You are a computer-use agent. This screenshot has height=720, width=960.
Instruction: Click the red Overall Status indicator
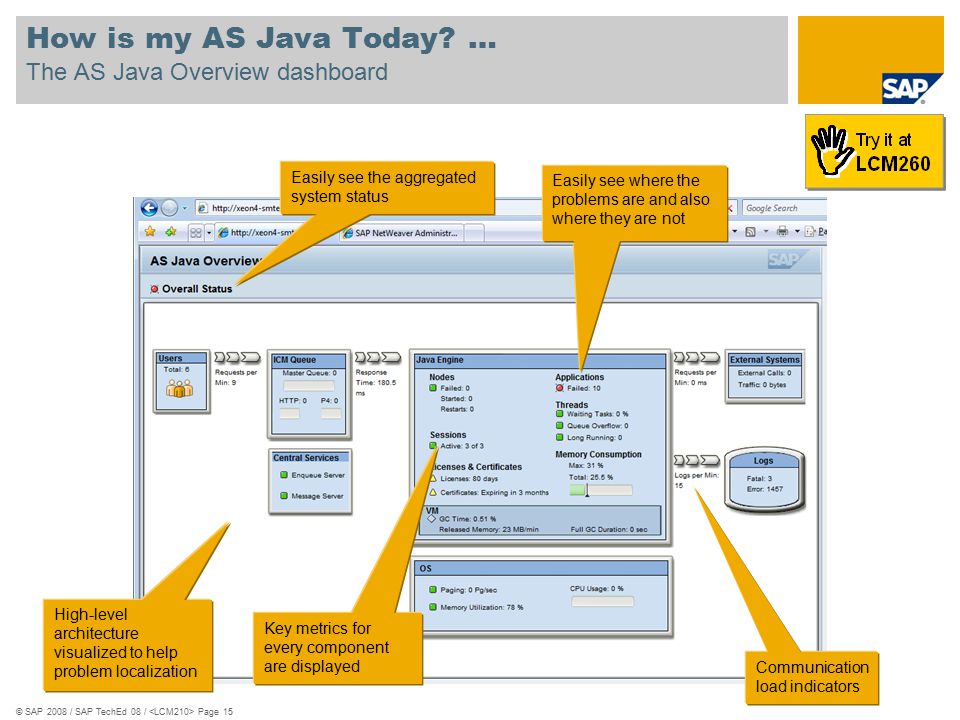(154, 289)
